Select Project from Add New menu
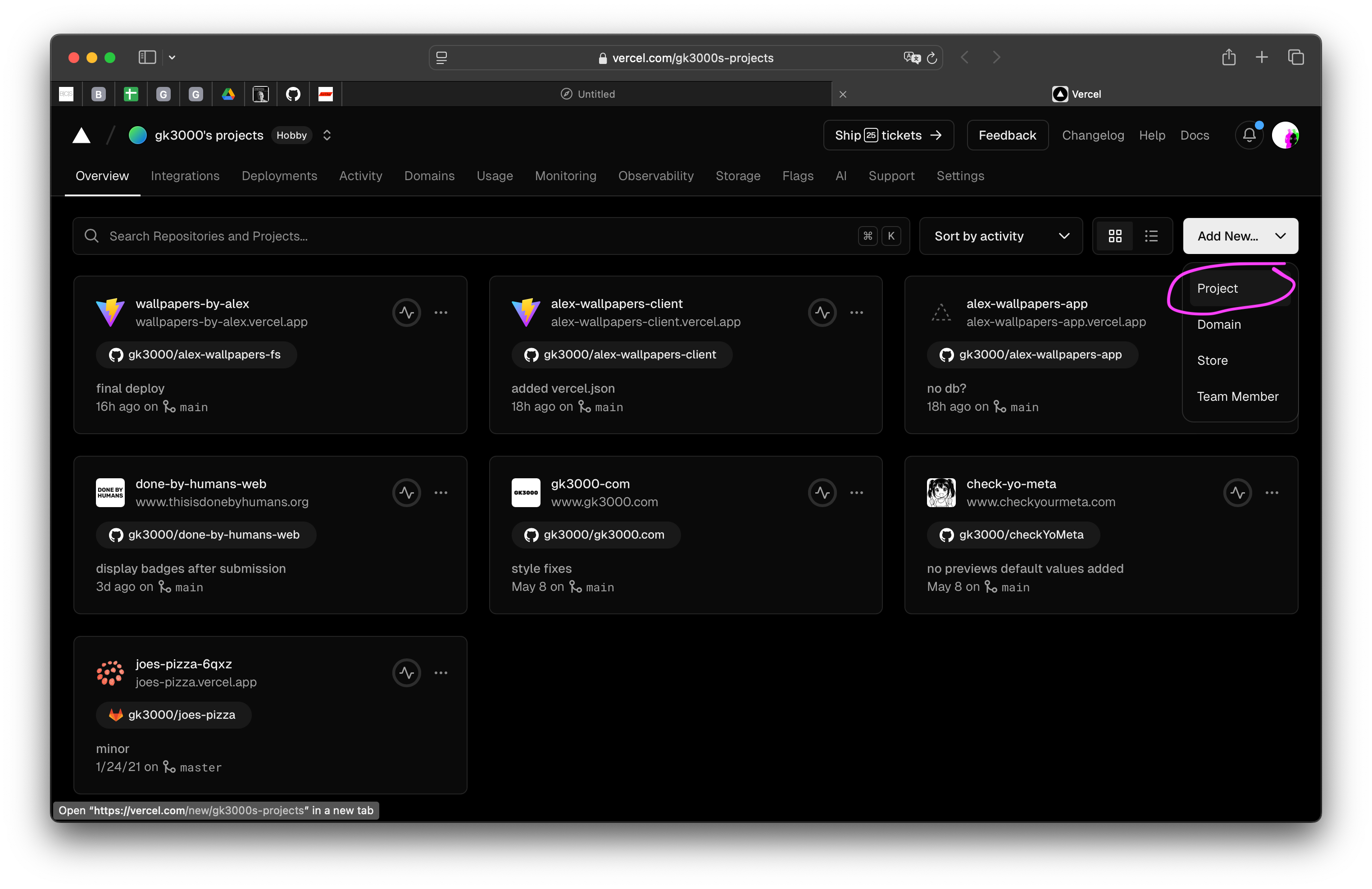The height and width of the screenshot is (889, 1372). (x=1217, y=288)
